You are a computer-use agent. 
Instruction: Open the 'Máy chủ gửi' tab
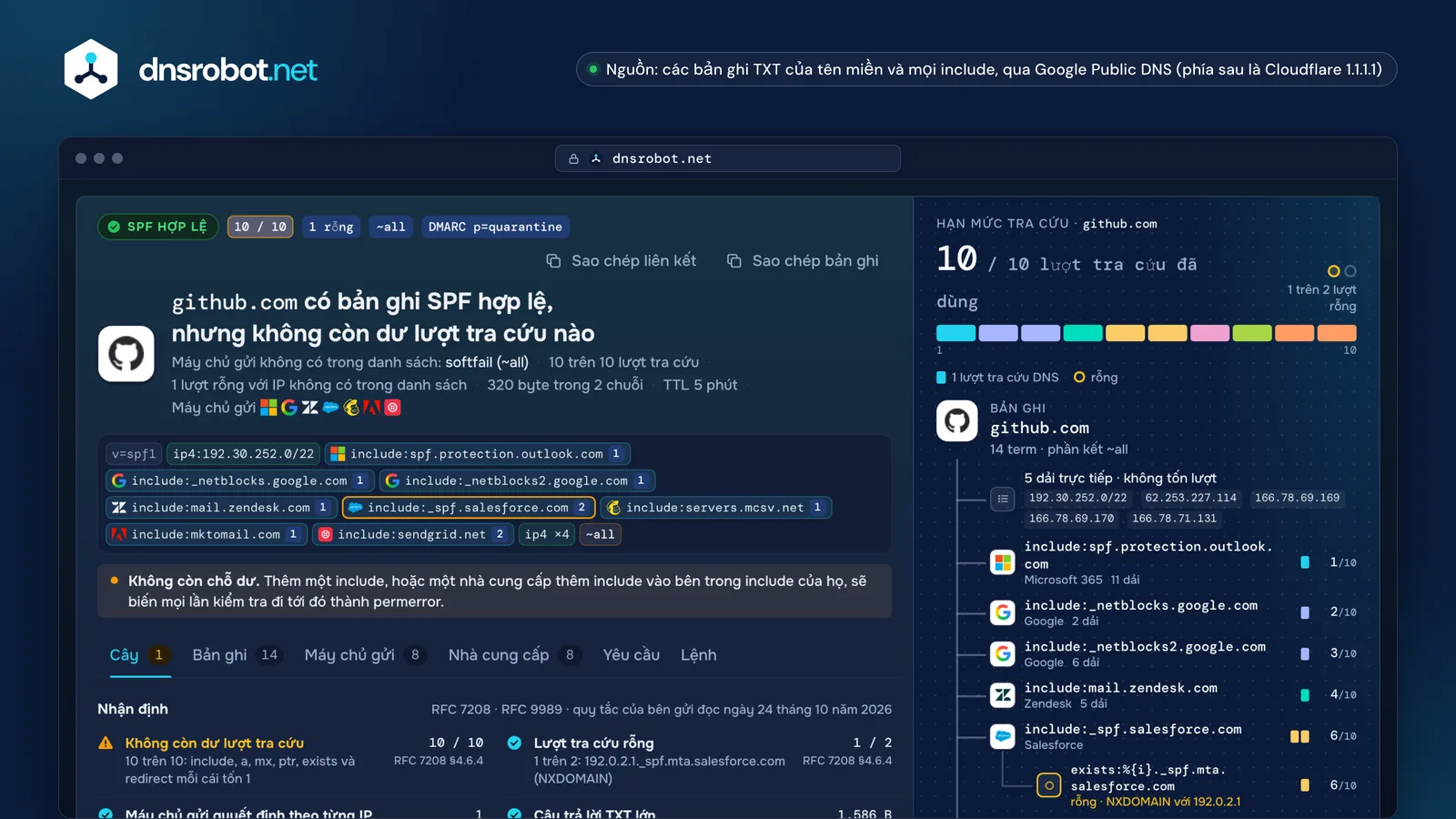(x=366, y=655)
